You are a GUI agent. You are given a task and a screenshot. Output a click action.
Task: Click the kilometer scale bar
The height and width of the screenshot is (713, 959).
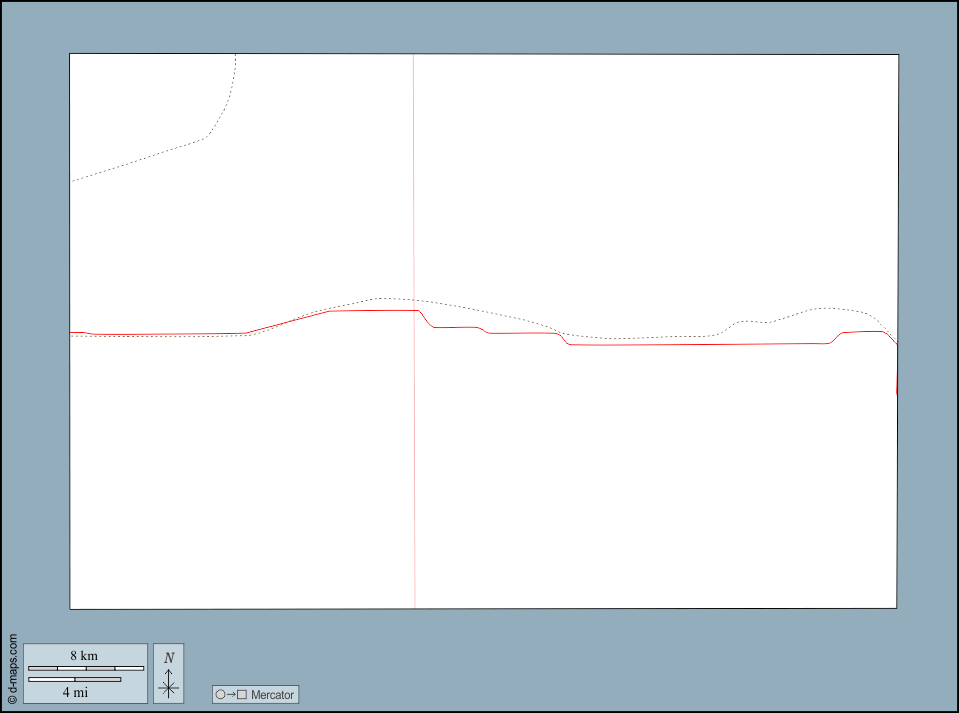point(85,668)
